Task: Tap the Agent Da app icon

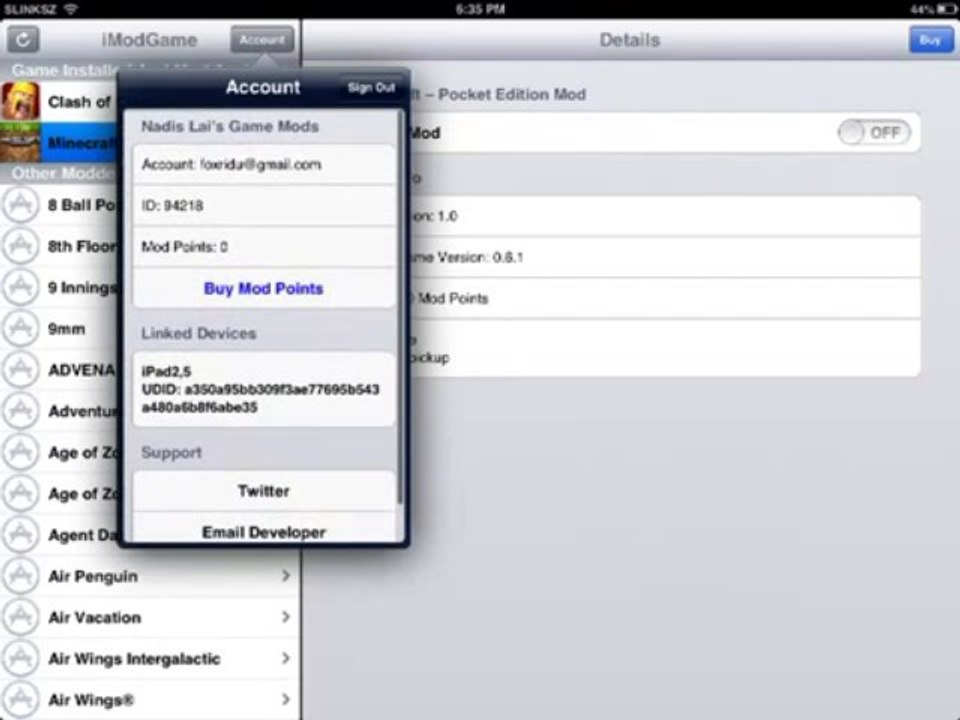Action: pos(21,534)
